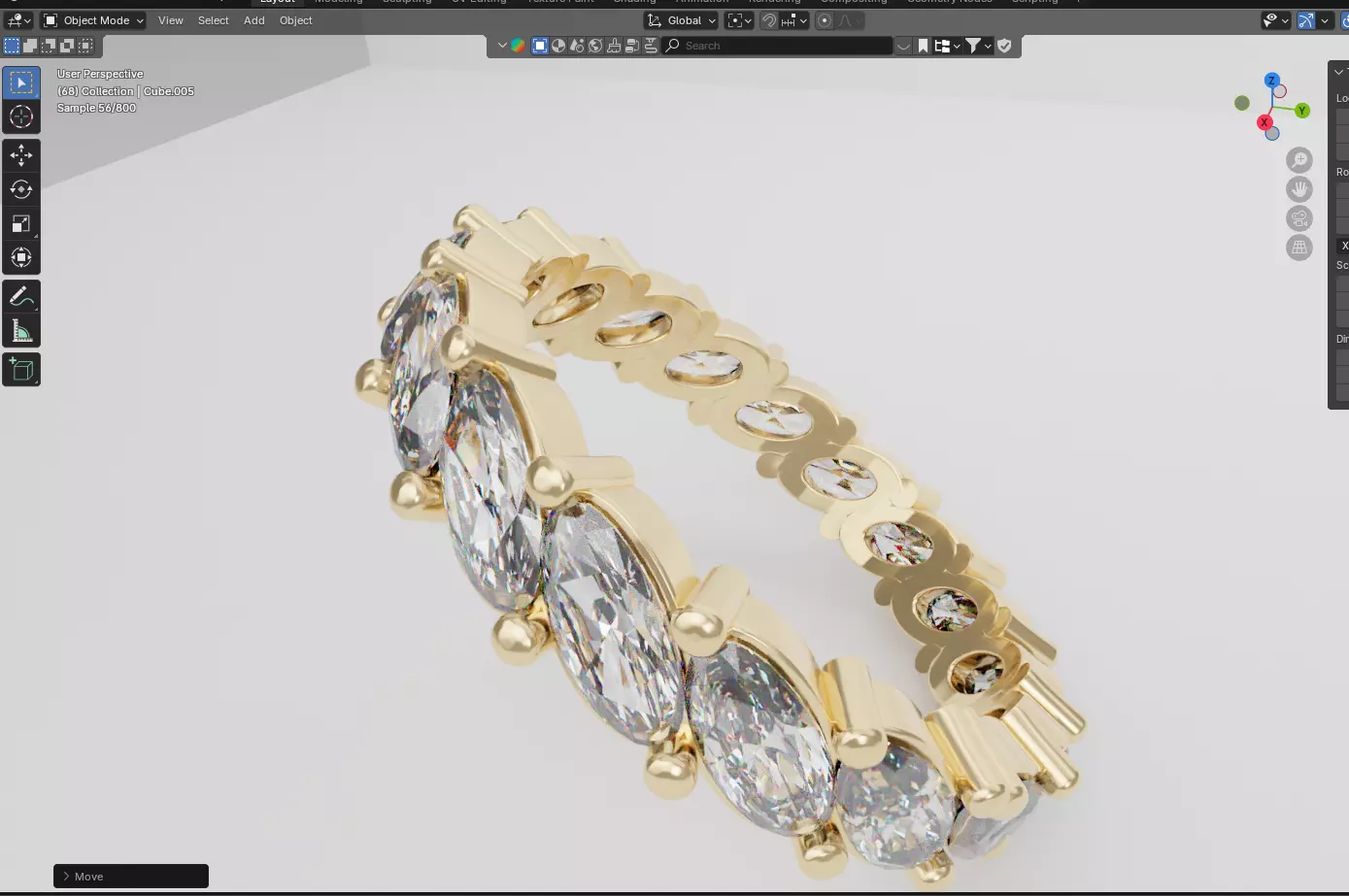Toggle viewport gizmos display button
1349x896 pixels.
coord(1306,20)
